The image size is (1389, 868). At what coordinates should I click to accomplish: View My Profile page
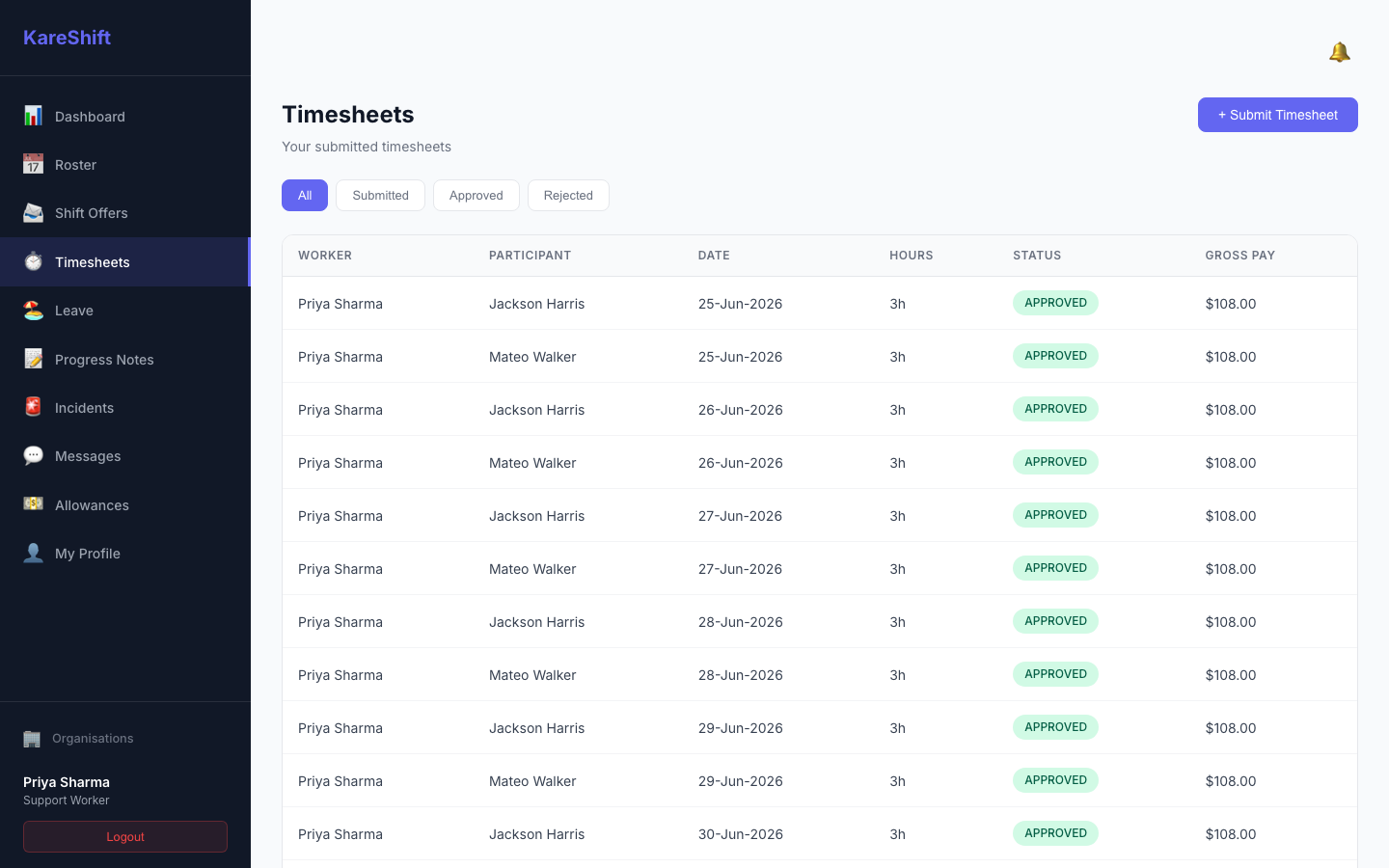[x=124, y=553]
